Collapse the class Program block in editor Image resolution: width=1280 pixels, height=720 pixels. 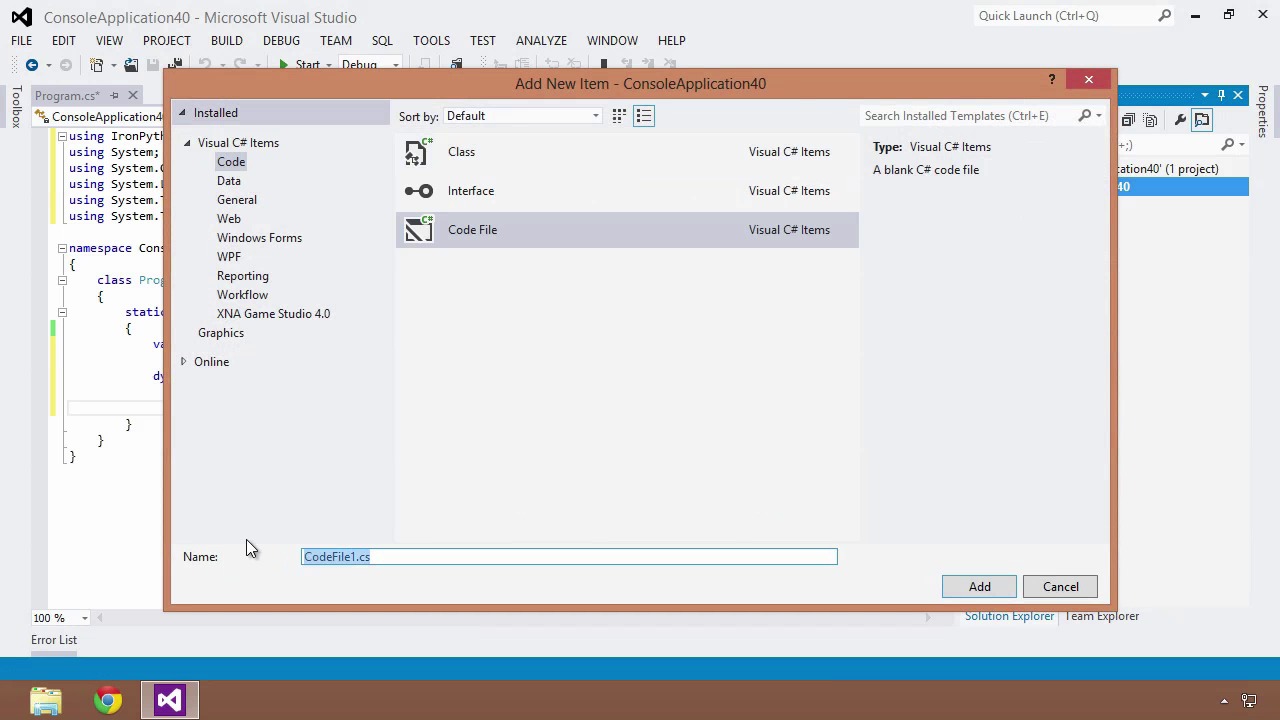[x=61, y=280]
